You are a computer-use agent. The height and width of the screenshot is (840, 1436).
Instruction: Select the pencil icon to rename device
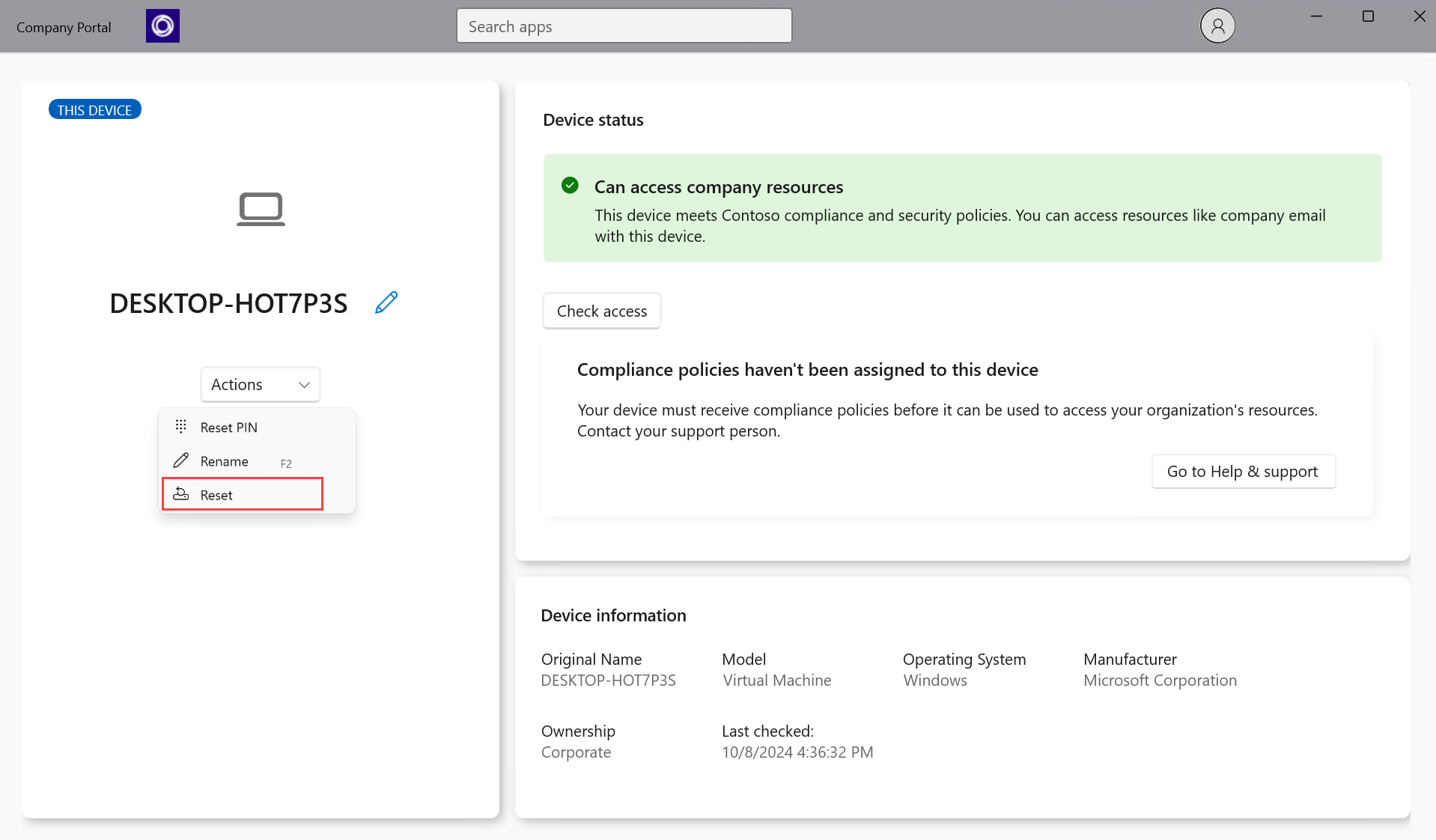point(386,302)
